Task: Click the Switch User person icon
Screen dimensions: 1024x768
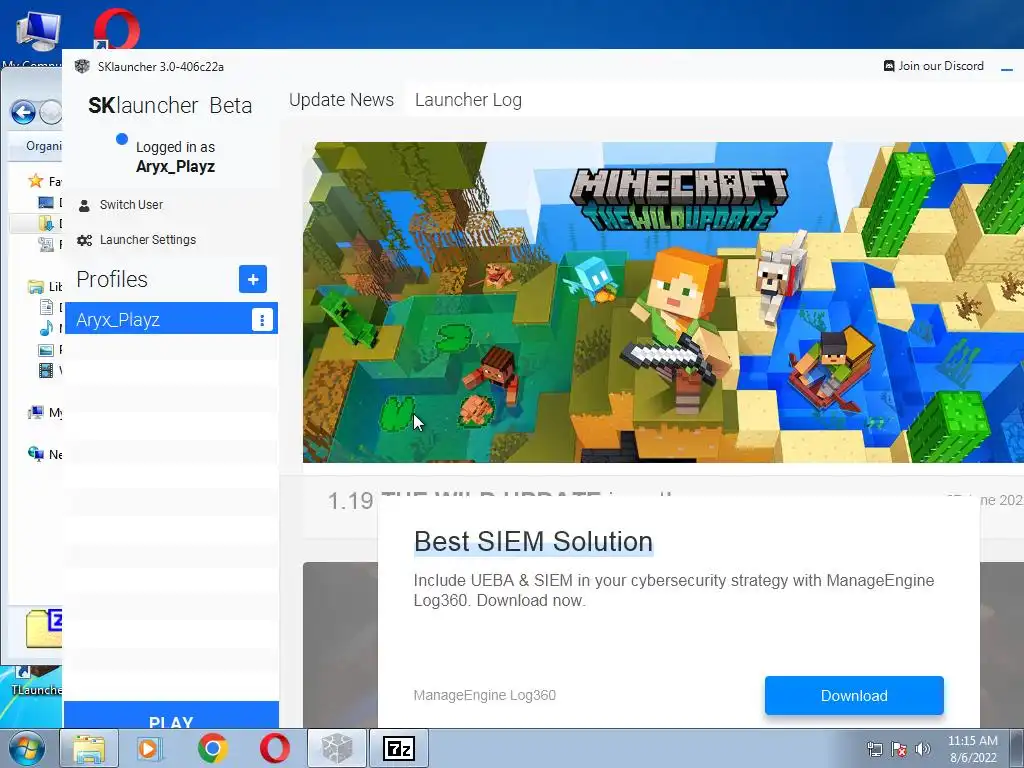Action: point(84,206)
